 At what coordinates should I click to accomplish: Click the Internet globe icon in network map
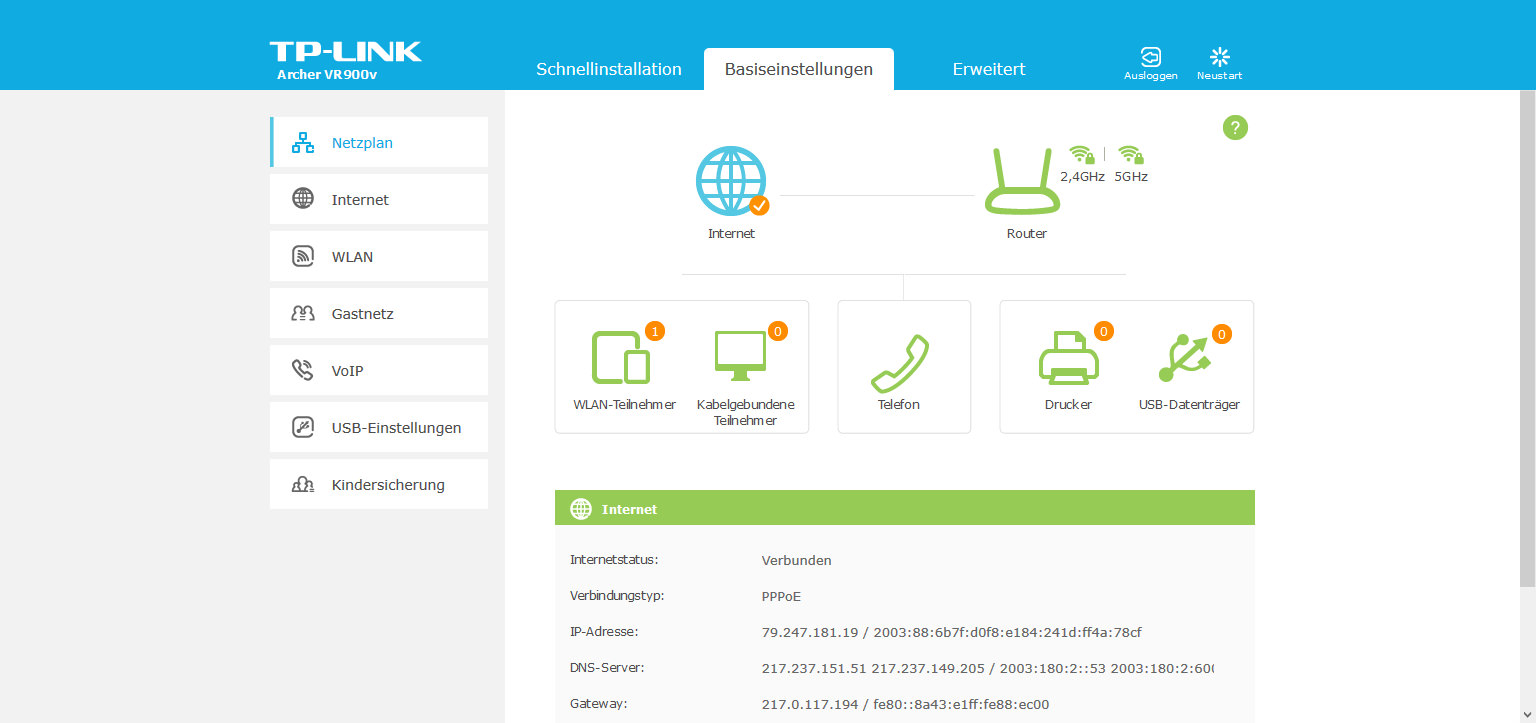coord(731,181)
